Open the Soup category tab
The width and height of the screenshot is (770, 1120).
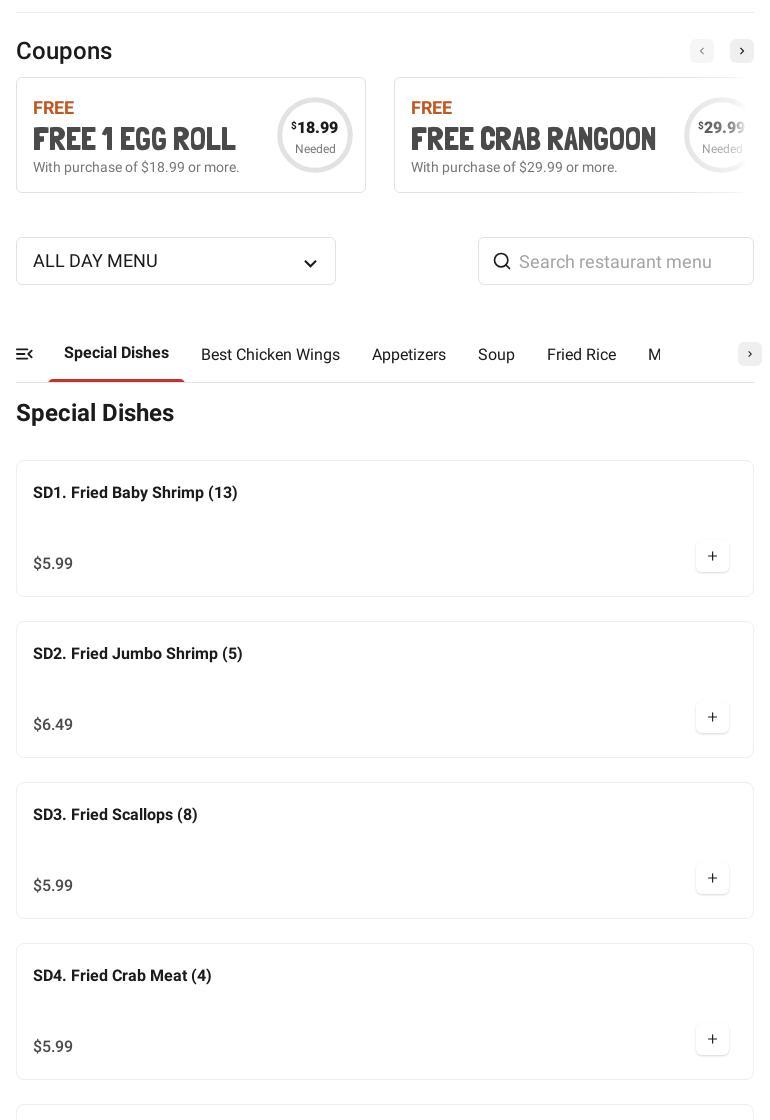496,355
